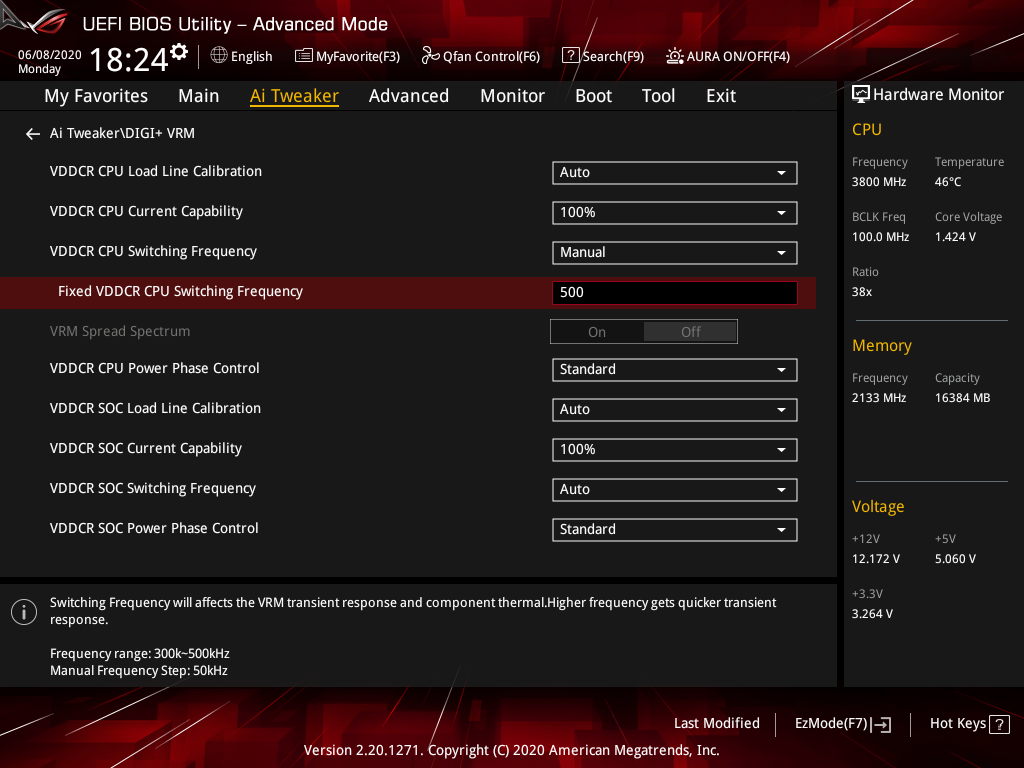Click the Hardware Monitor screen icon
This screenshot has height=768, width=1024.
[861, 95]
